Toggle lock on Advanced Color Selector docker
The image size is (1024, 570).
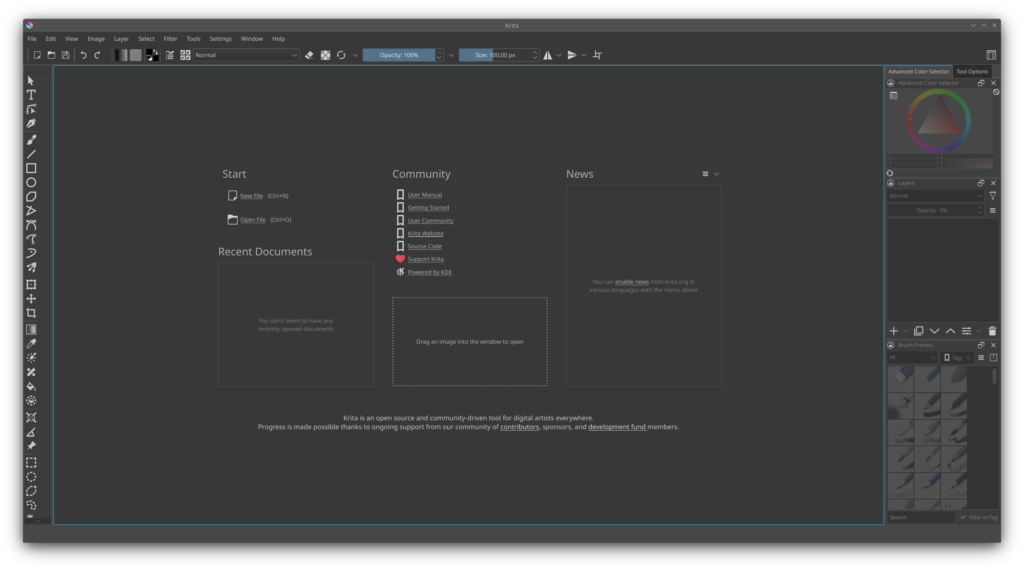(x=891, y=83)
